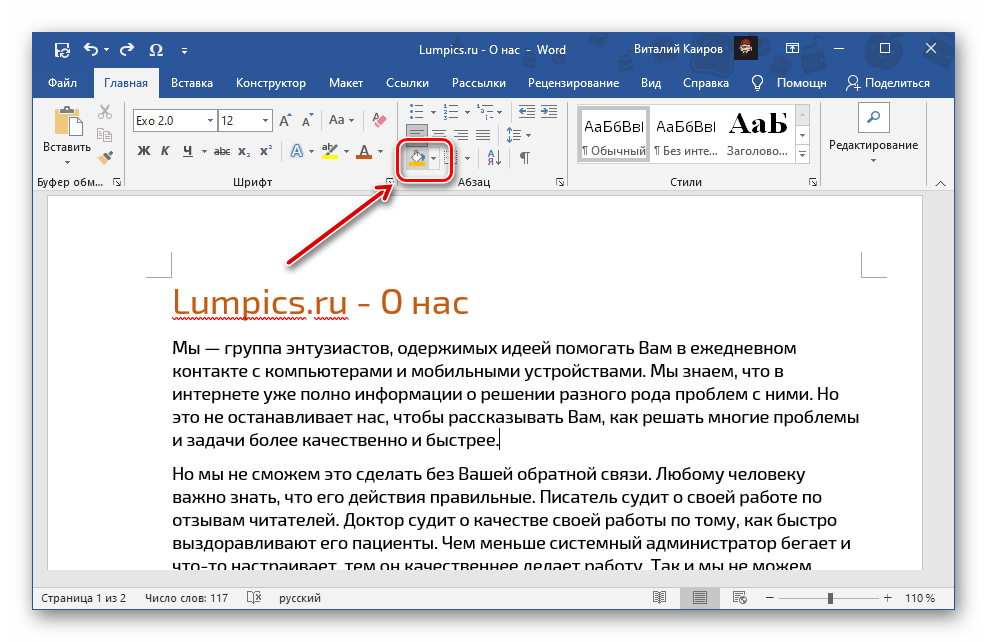Switch to Read Mode view
987x642 pixels.
(660, 597)
